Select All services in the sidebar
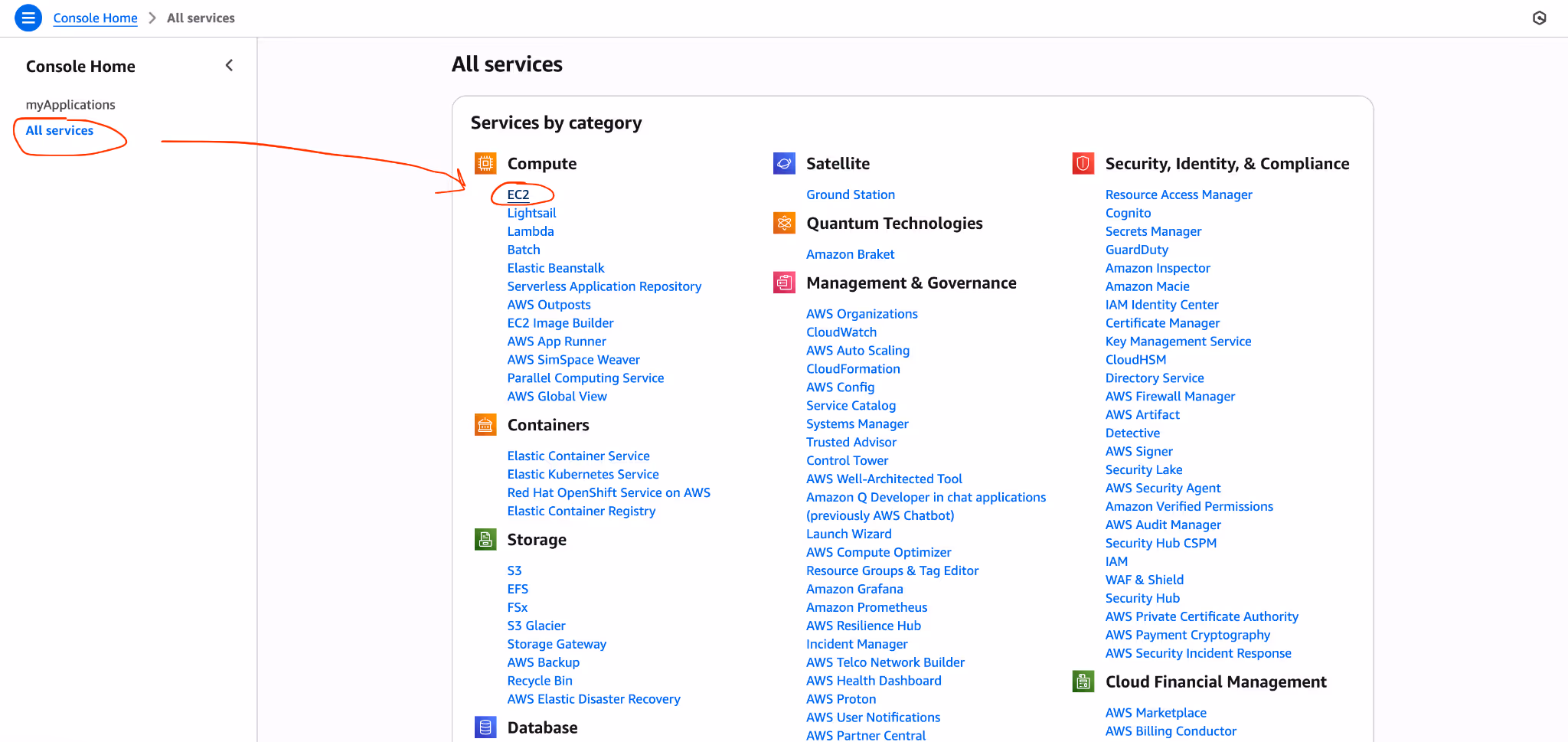Viewport: 1568px width, 742px height. [60, 130]
